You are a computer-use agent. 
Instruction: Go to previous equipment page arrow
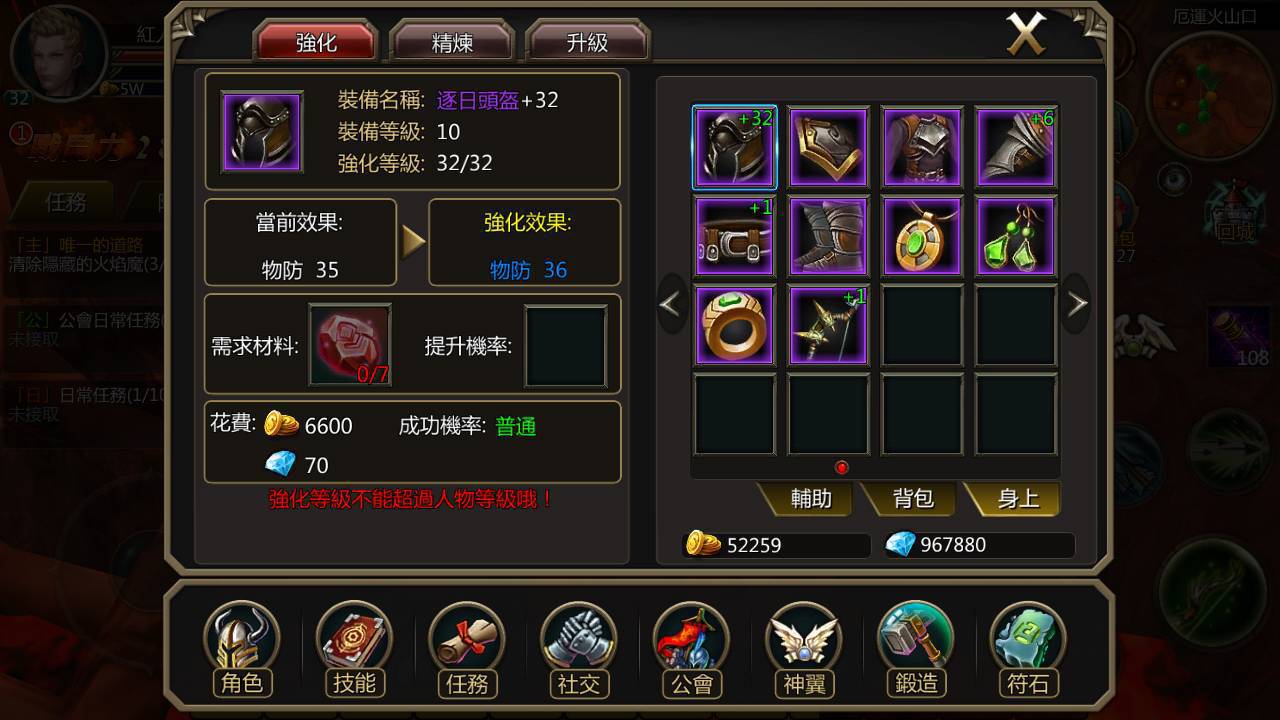(673, 303)
